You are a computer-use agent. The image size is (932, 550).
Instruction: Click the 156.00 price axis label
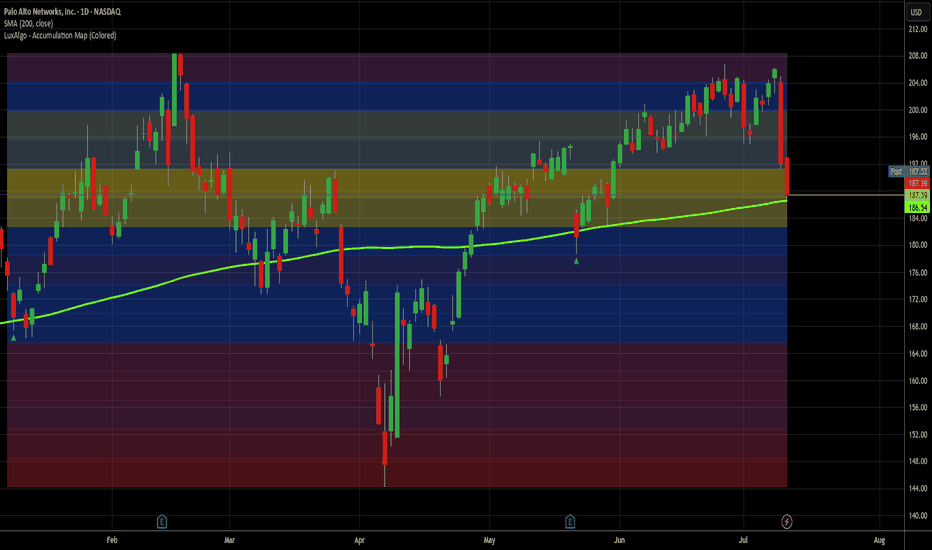[x=918, y=408]
